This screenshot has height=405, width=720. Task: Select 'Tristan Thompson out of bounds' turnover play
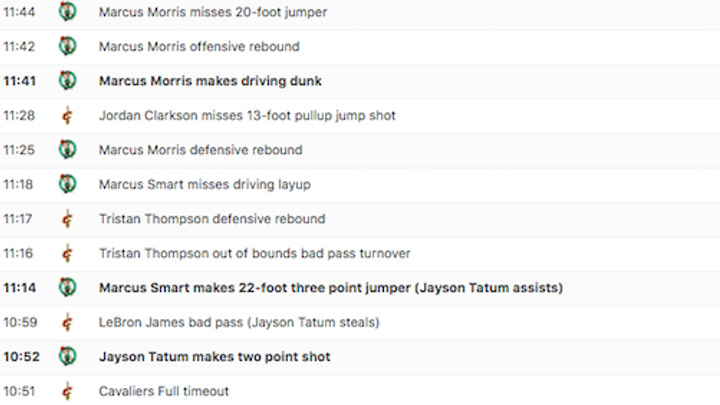(255, 253)
